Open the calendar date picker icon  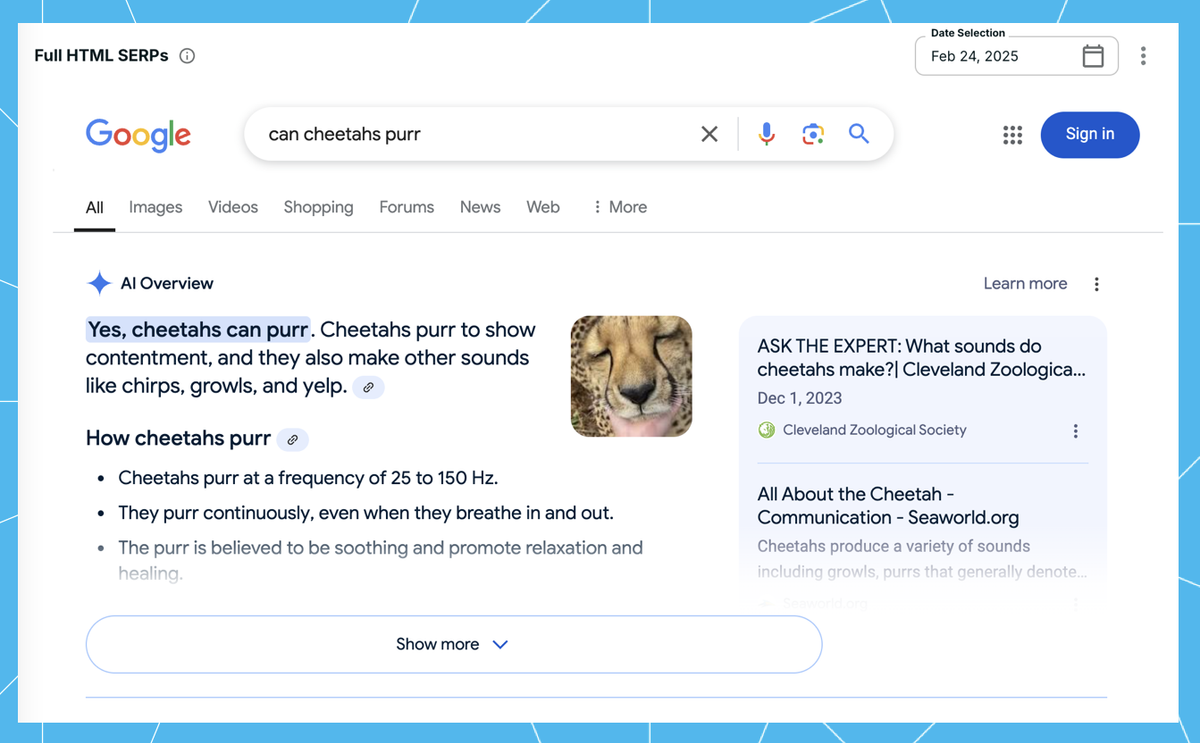1093,56
